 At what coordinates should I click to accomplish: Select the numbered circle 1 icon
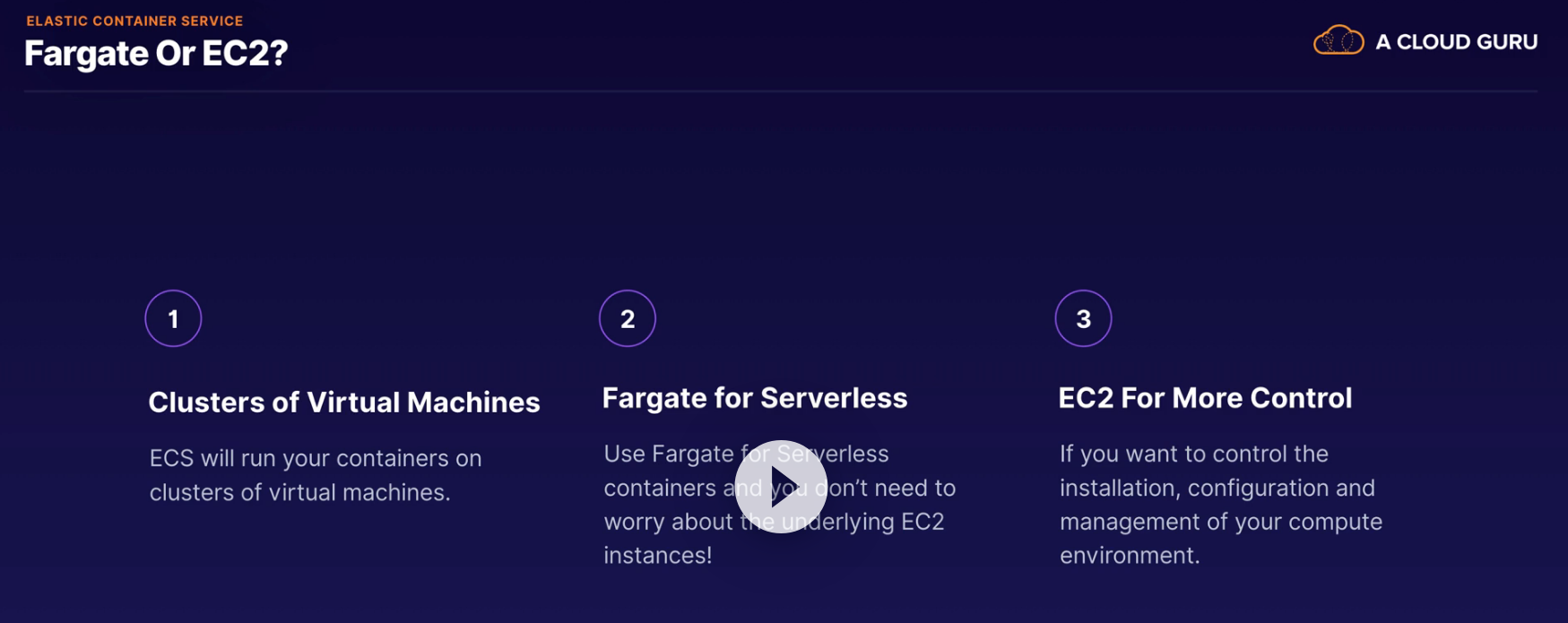click(173, 318)
